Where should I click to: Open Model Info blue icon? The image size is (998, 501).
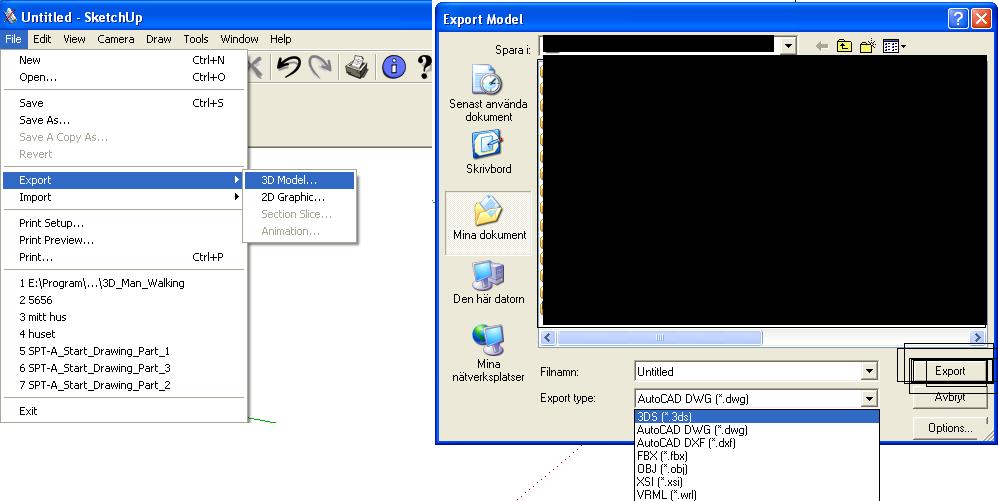click(x=393, y=66)
